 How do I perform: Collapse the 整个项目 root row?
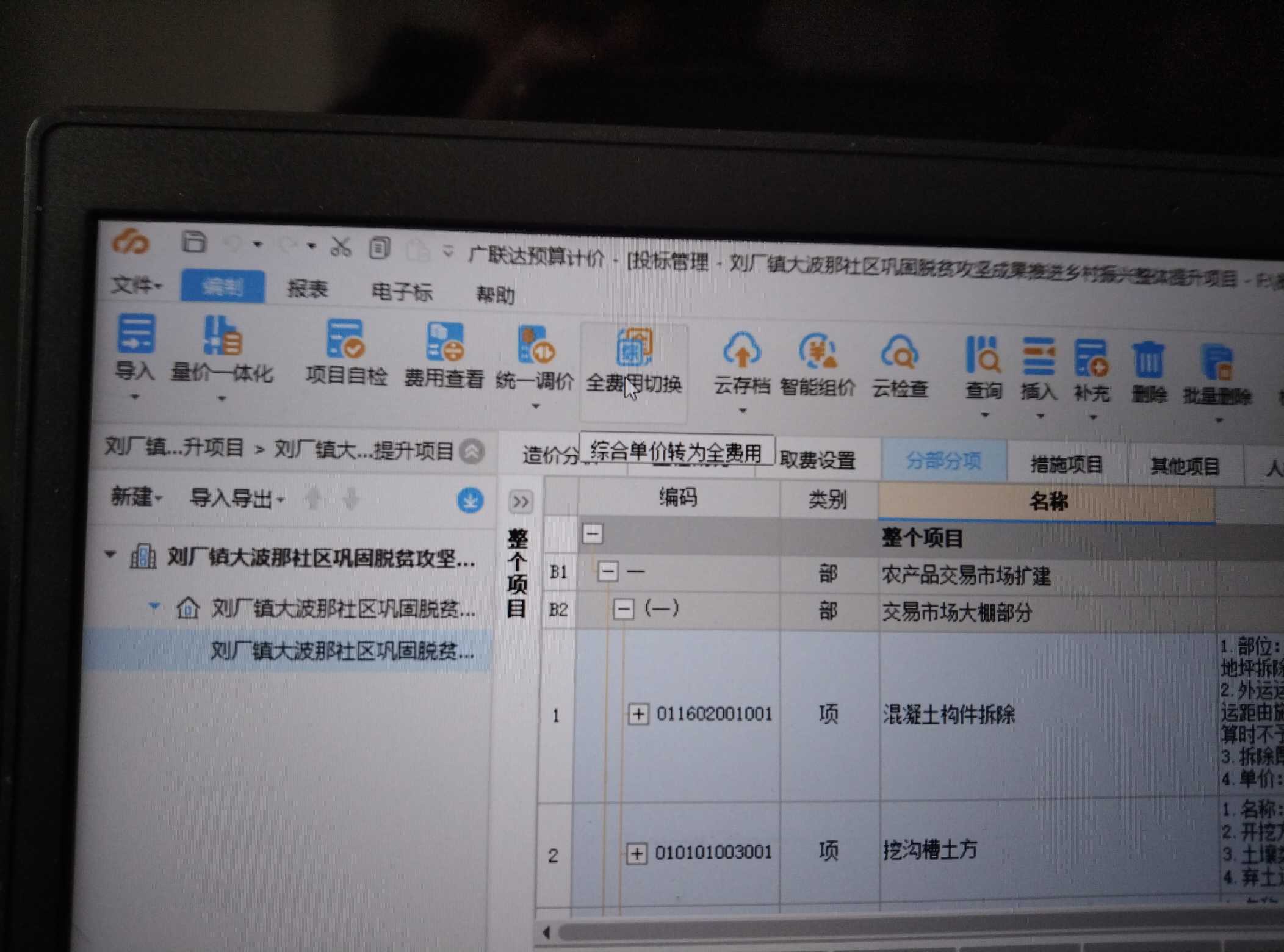tap(593, 534)
